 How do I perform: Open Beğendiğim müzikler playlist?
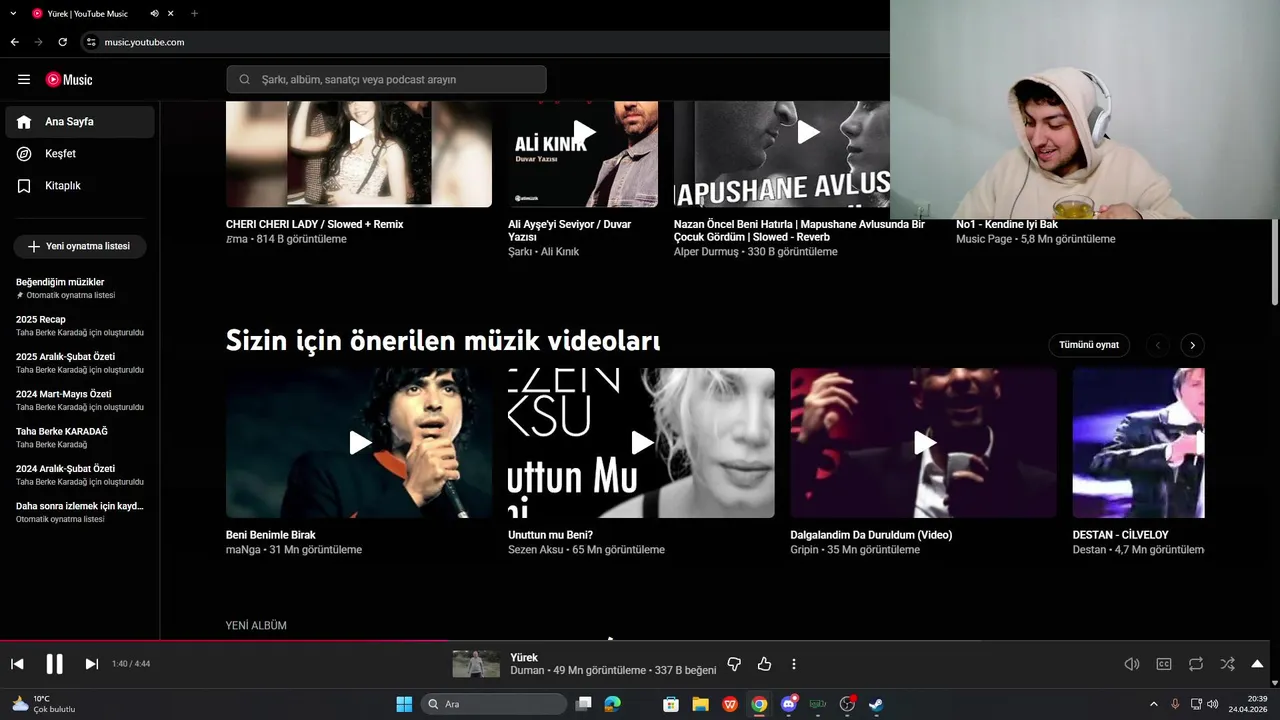tap(80, 288)
